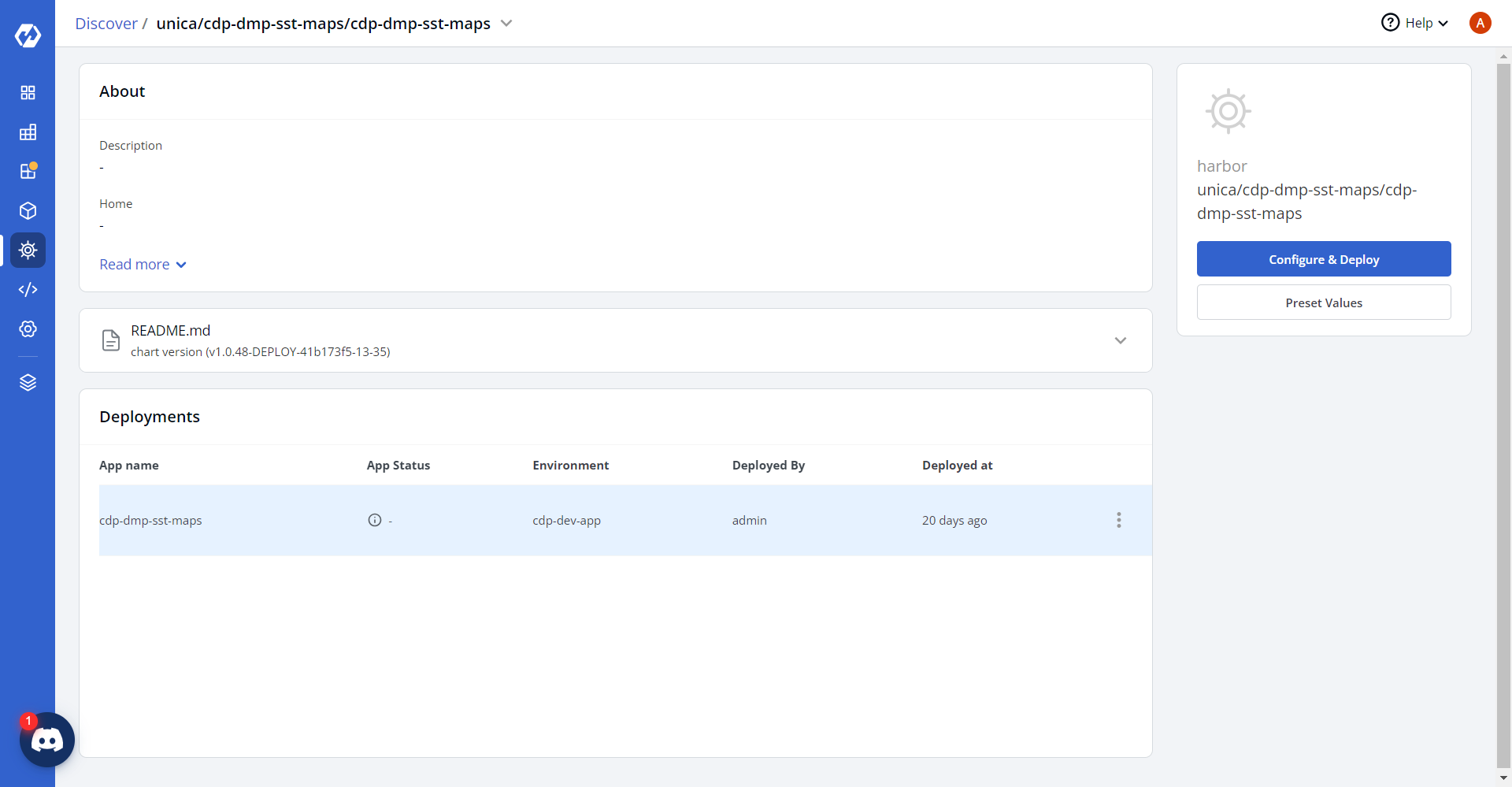This screenshot has width=1512, height=787.
Task: Go to Discover breadcrumb link
Action: click(x=106, y=24)
